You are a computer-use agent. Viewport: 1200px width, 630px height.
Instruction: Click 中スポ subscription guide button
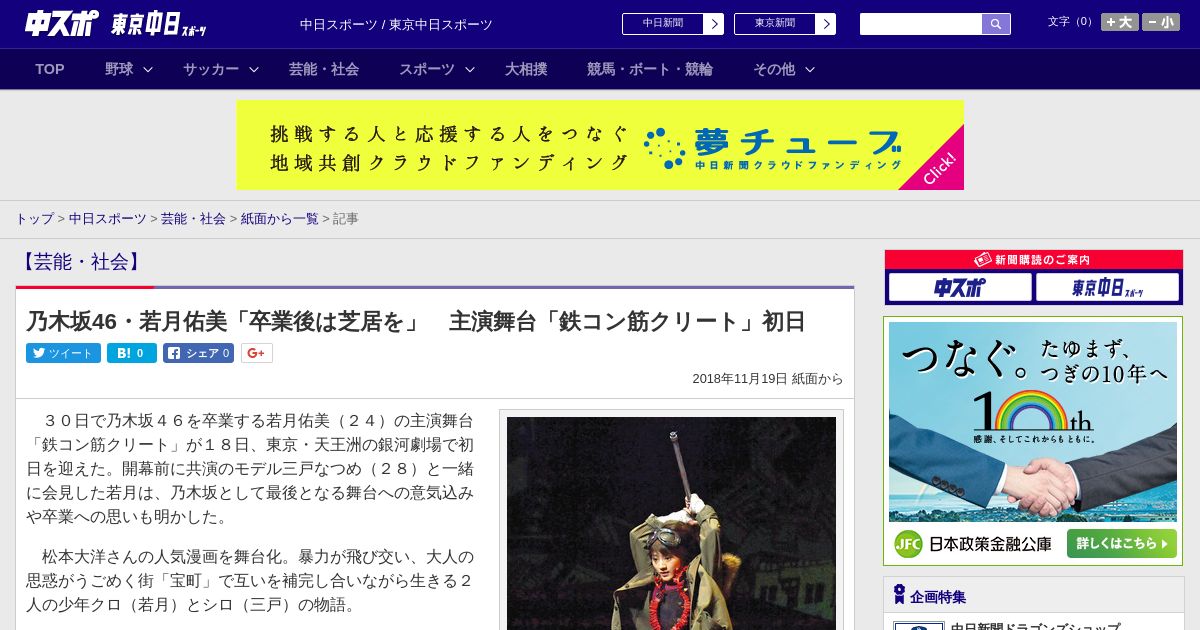pyautogui.click(x=960, y=288)
